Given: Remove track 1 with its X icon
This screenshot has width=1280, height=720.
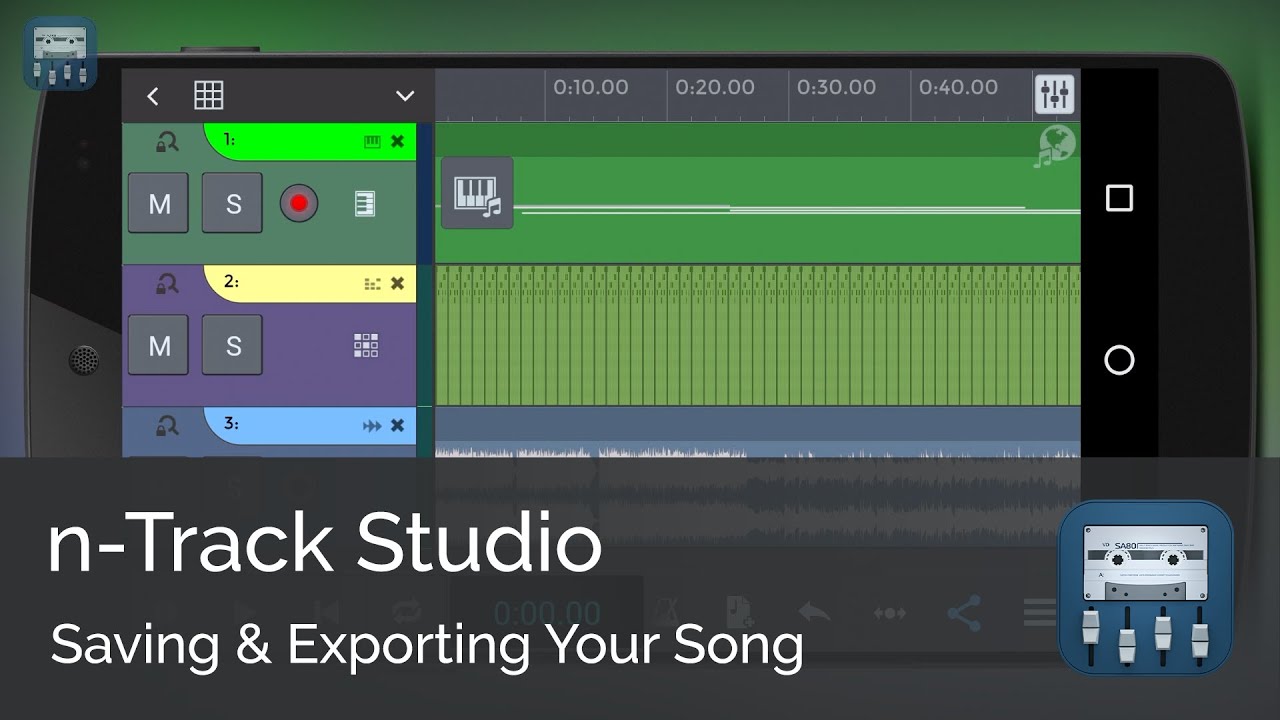Looking at the screenshot, I should point(397,142).
